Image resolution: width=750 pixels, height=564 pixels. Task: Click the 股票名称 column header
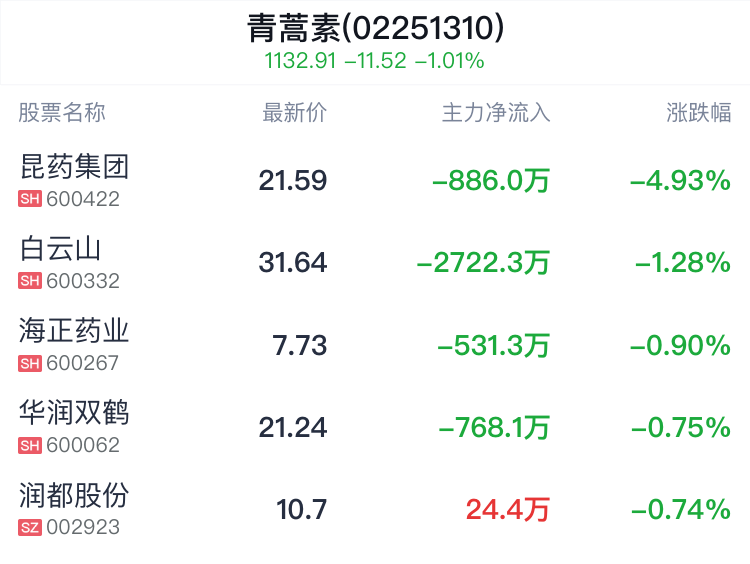coord(62,113)
